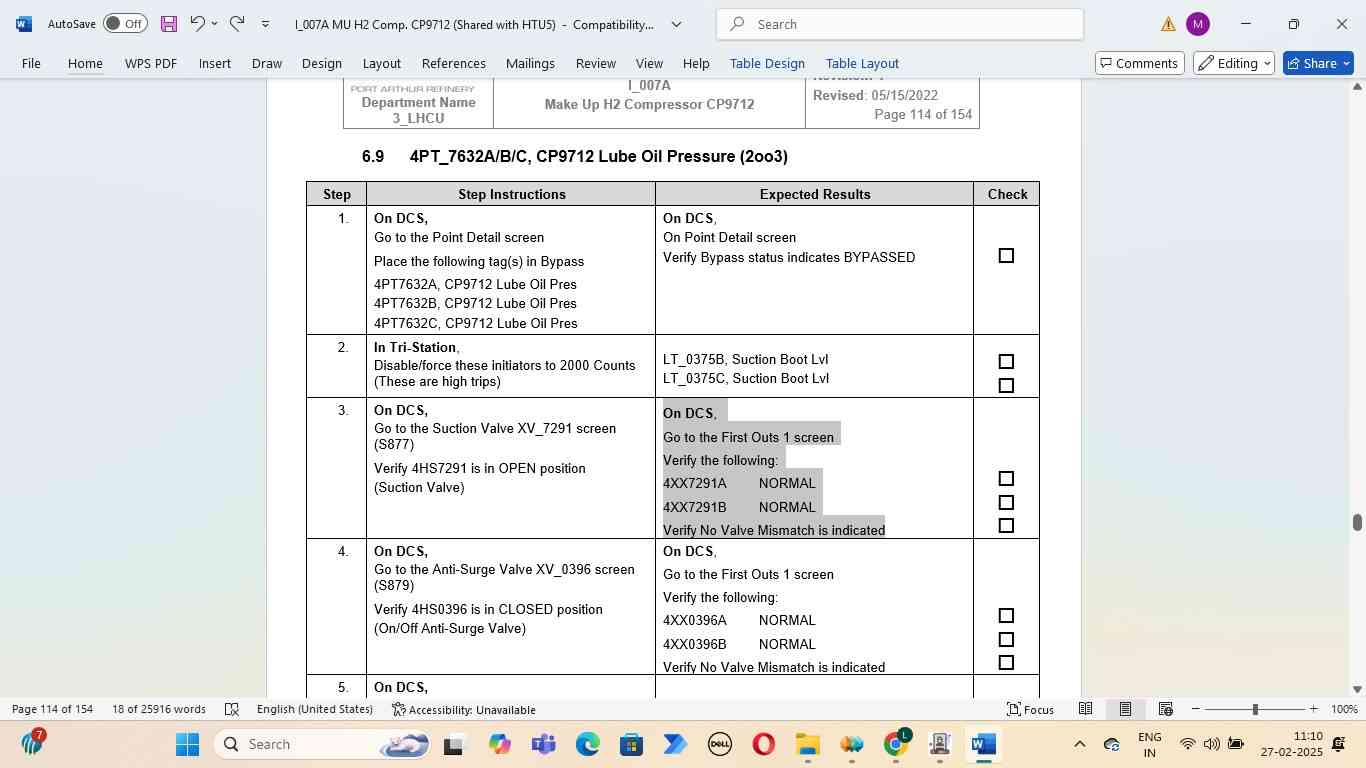Open Google Chrome from taskbar

tap(897, 744)
